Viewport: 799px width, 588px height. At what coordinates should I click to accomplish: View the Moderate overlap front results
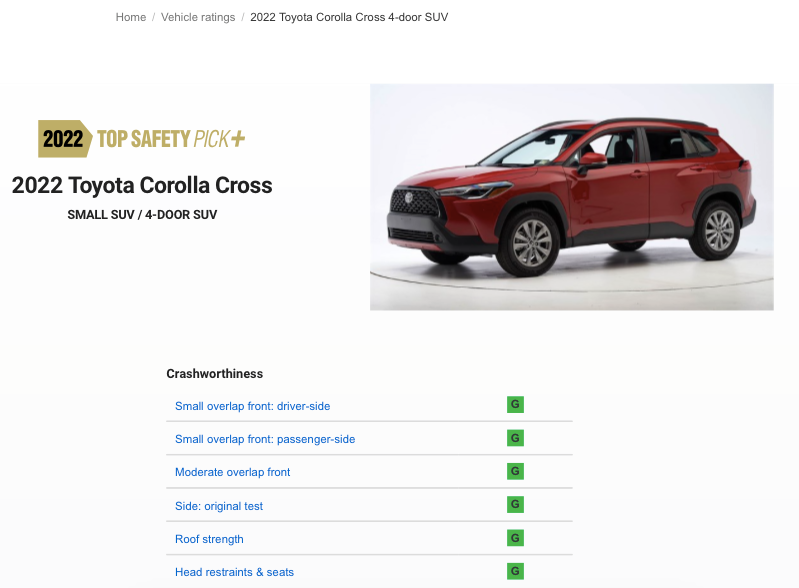coord(232,472)
